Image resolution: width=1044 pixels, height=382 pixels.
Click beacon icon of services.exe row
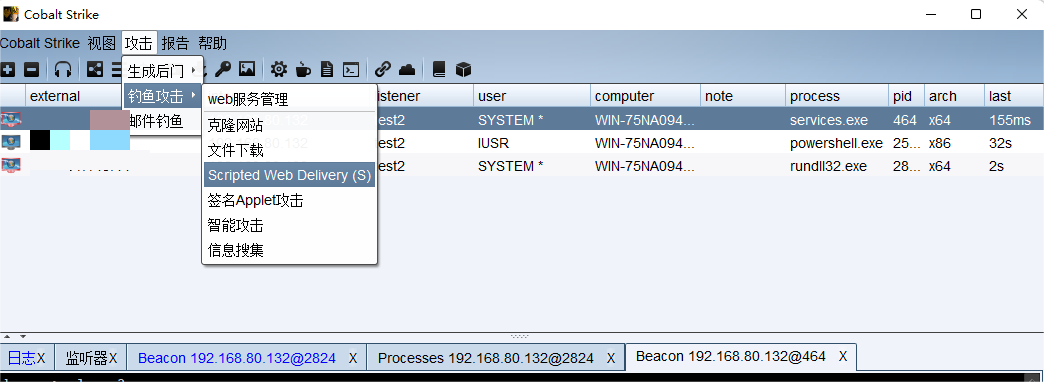(11, 120)
